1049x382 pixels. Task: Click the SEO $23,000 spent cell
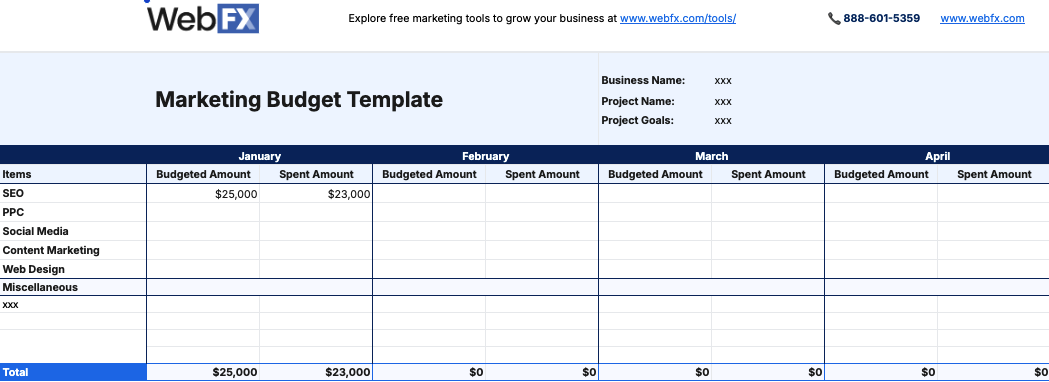coord(316,194)
